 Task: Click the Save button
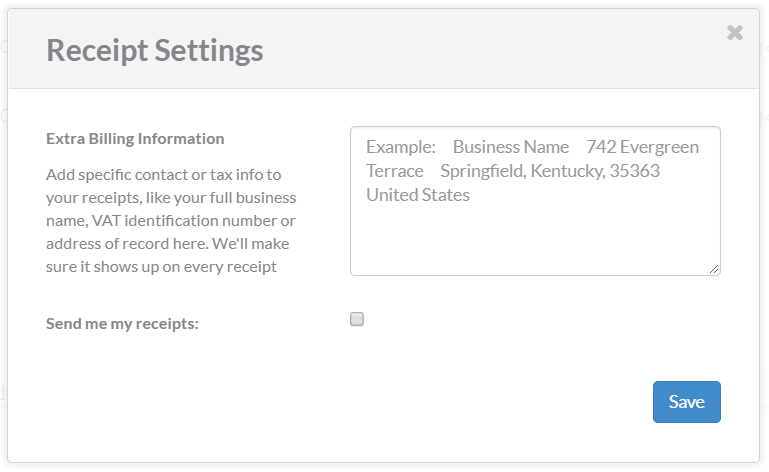pos(686,402)
